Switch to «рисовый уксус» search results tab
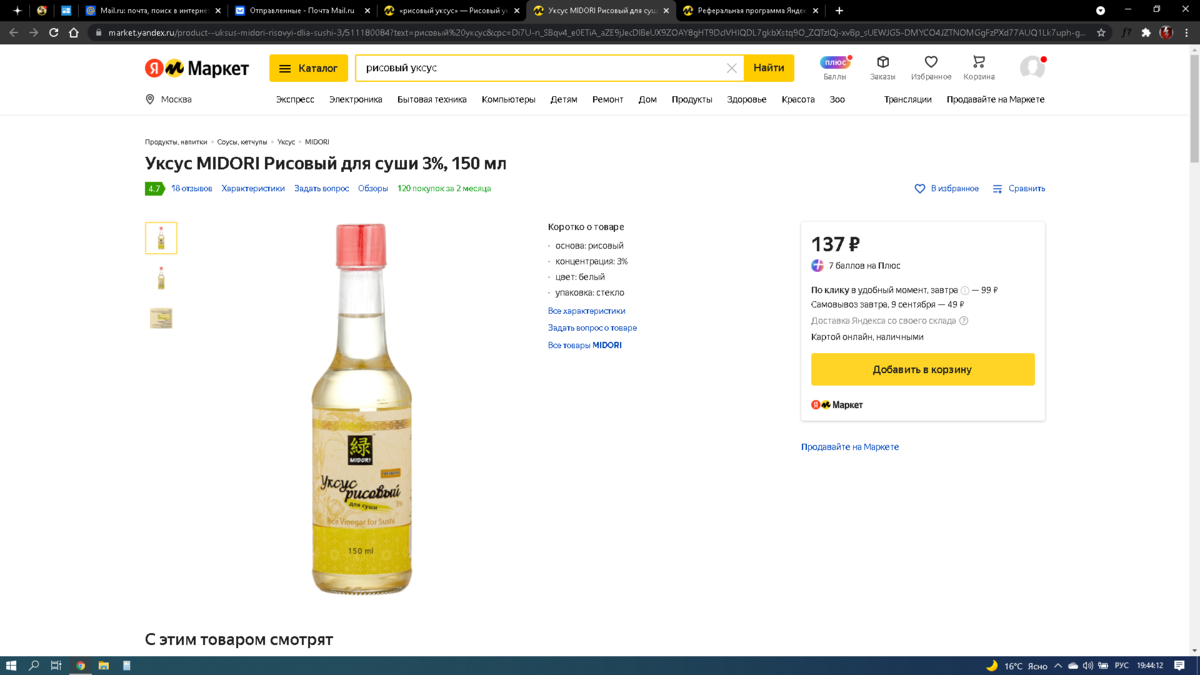Image resolution: width=1200 pixels, height=675 pixels. pos(451,10)
